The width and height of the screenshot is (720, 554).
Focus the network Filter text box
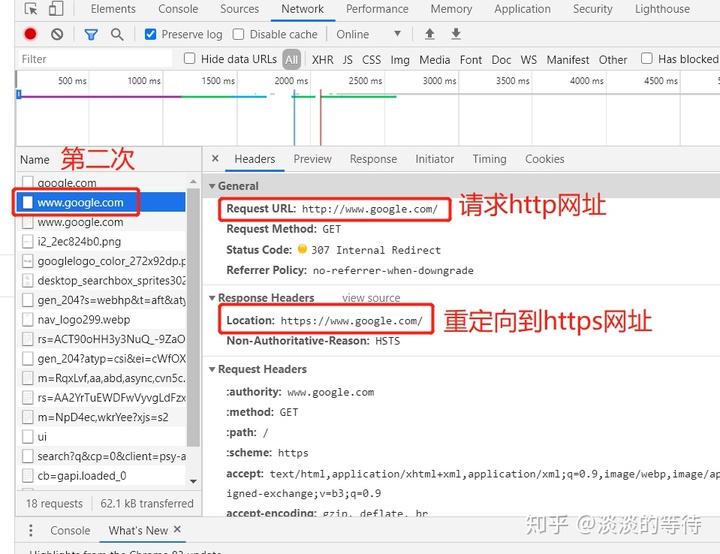pos(94,59)
